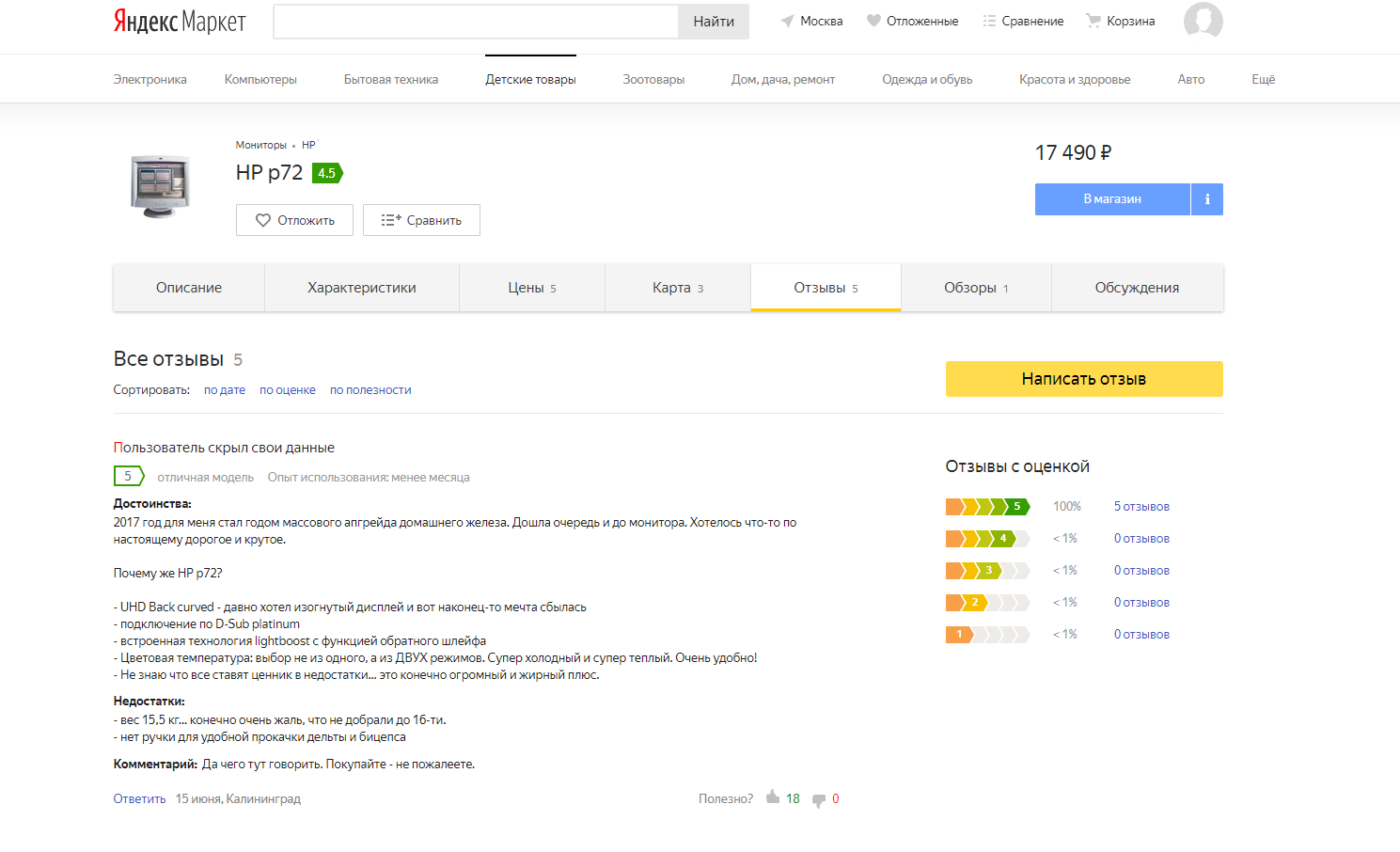
Task: Open 0 отзывов link for 3 stars
Action: point(1141,570)
